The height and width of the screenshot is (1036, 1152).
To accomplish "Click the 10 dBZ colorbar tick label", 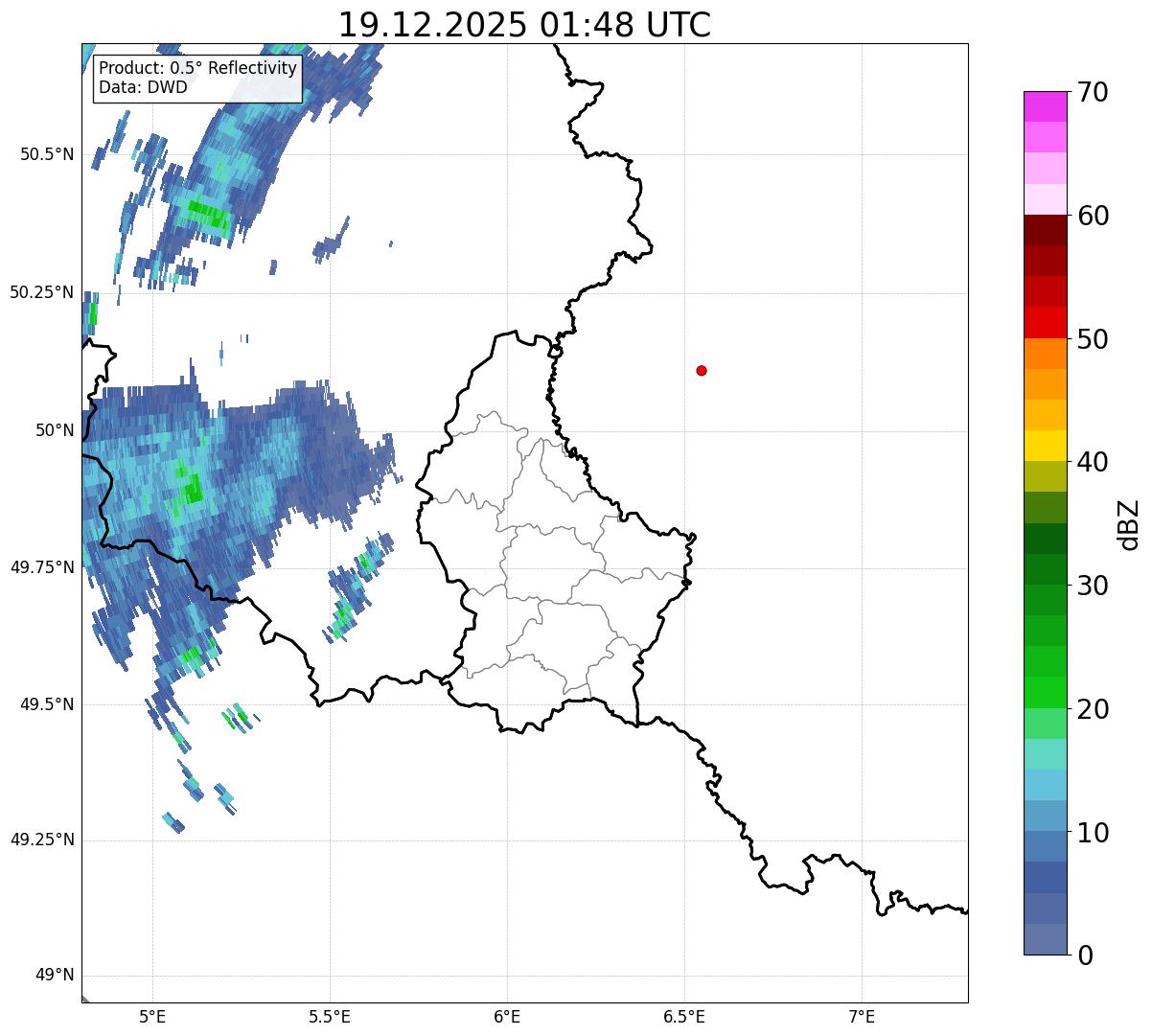I will point(1093,833).
